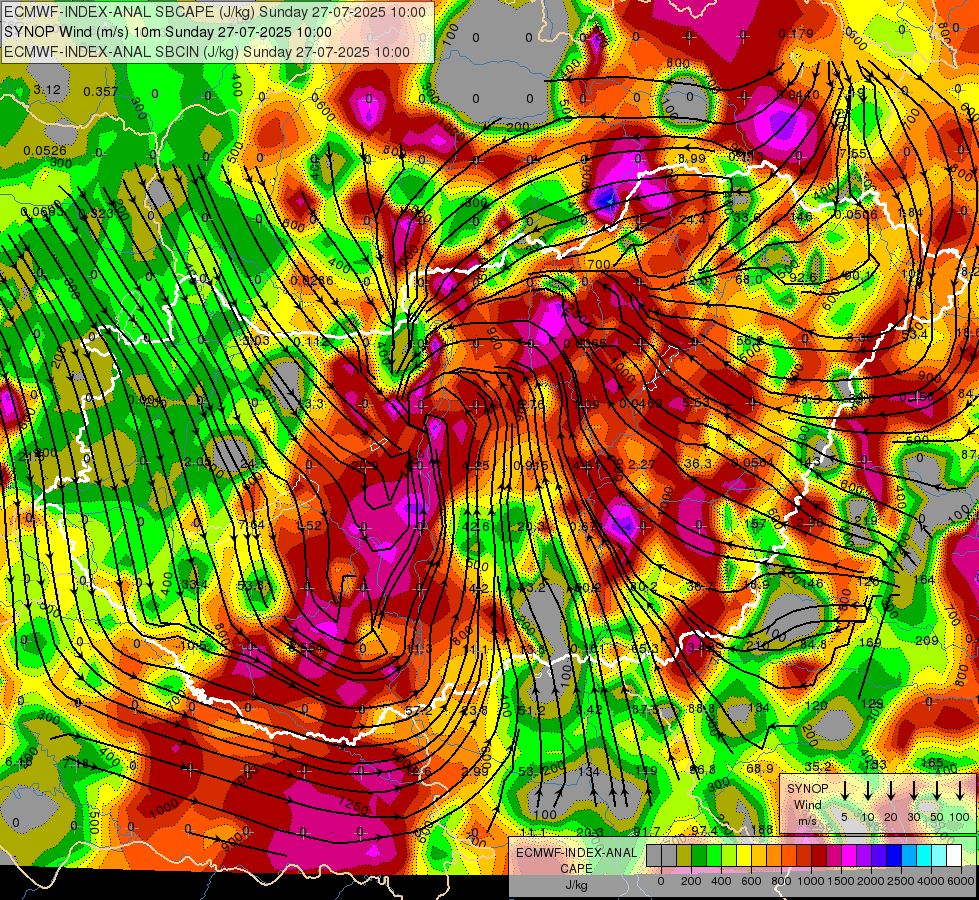Click the map value 57.2
Viewport: 979px width, 900px height.
(x=418, y=711)
